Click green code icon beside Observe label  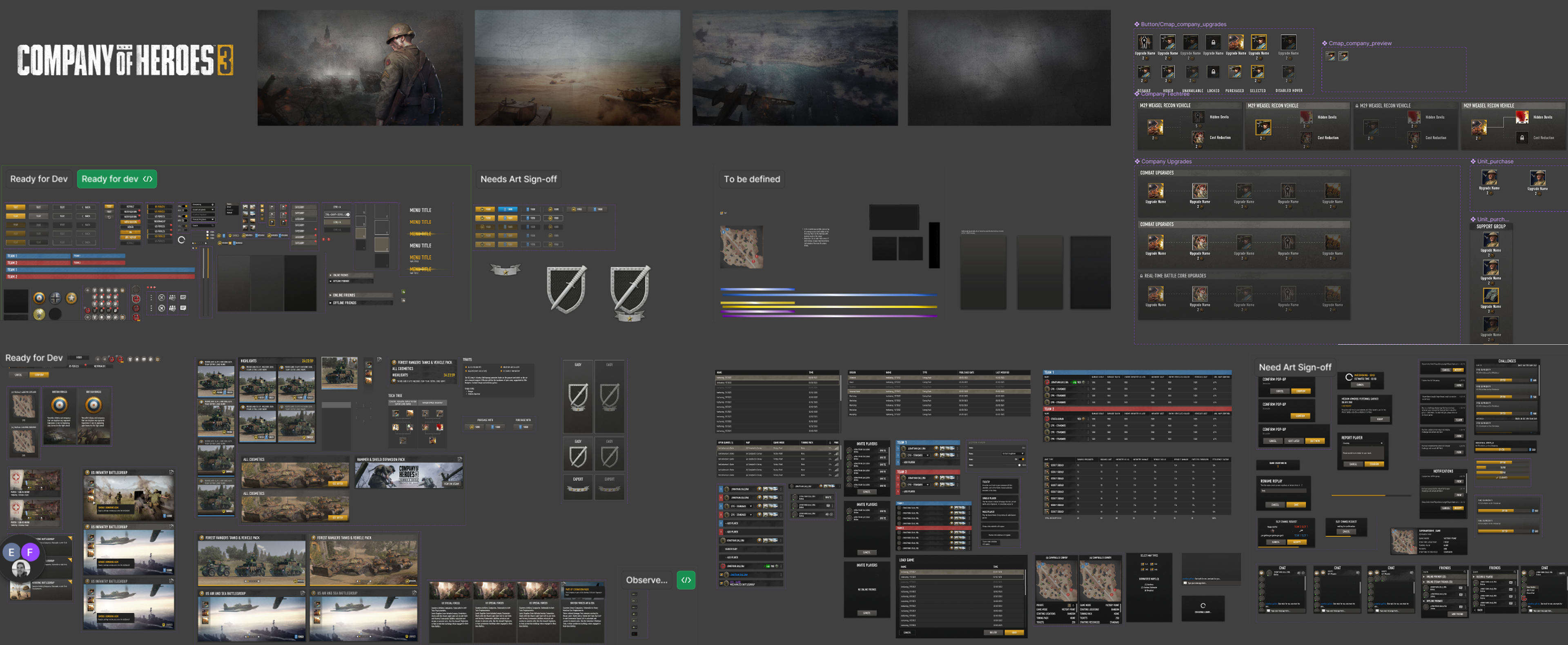686,580
